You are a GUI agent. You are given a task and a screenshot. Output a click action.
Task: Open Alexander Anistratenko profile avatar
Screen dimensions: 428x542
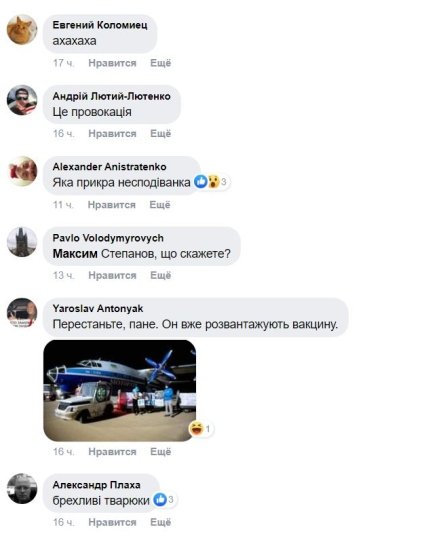click(22, 171)
